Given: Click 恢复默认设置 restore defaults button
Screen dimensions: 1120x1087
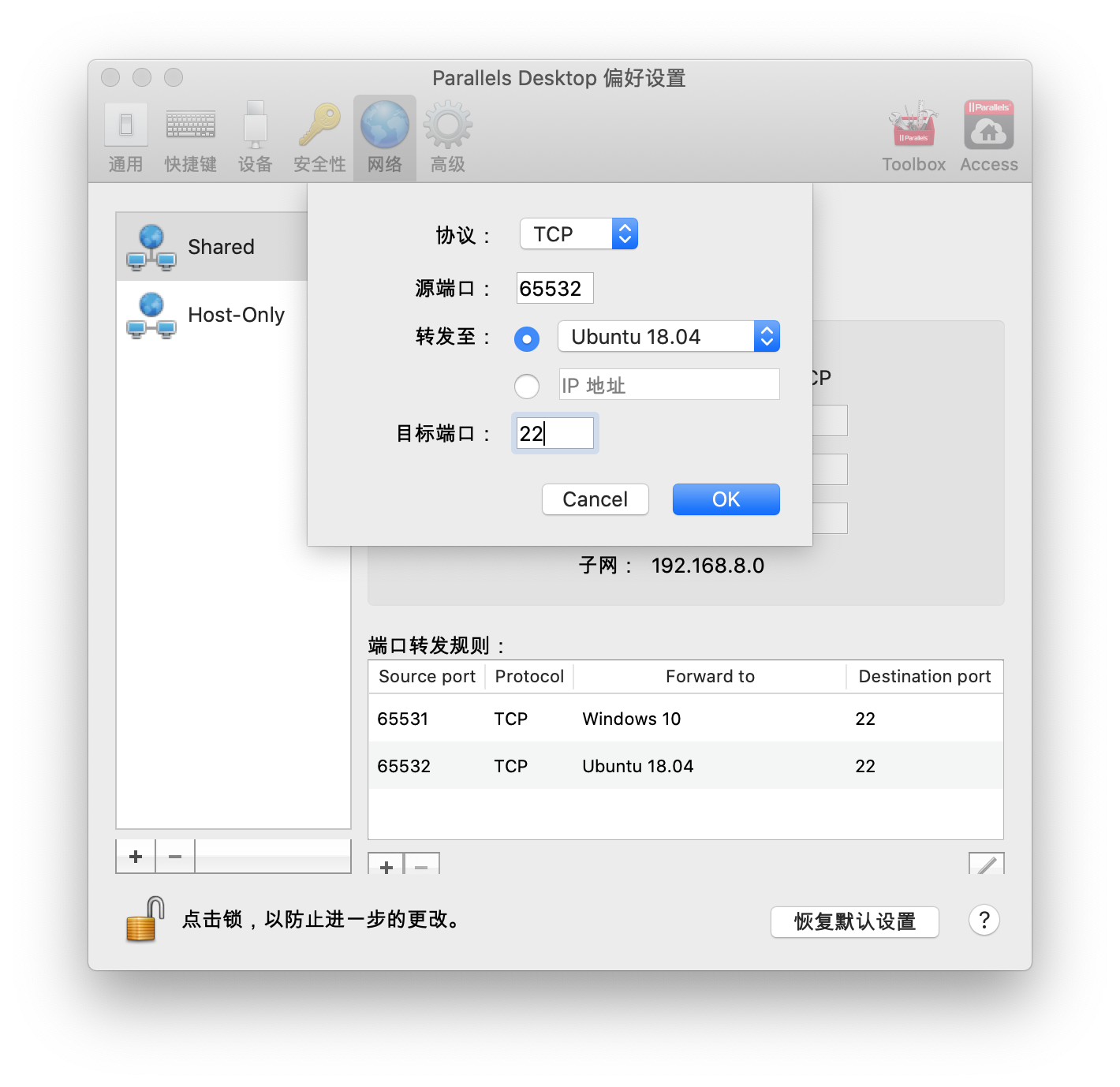Looking at the screenshot, I should pos(855,921).
